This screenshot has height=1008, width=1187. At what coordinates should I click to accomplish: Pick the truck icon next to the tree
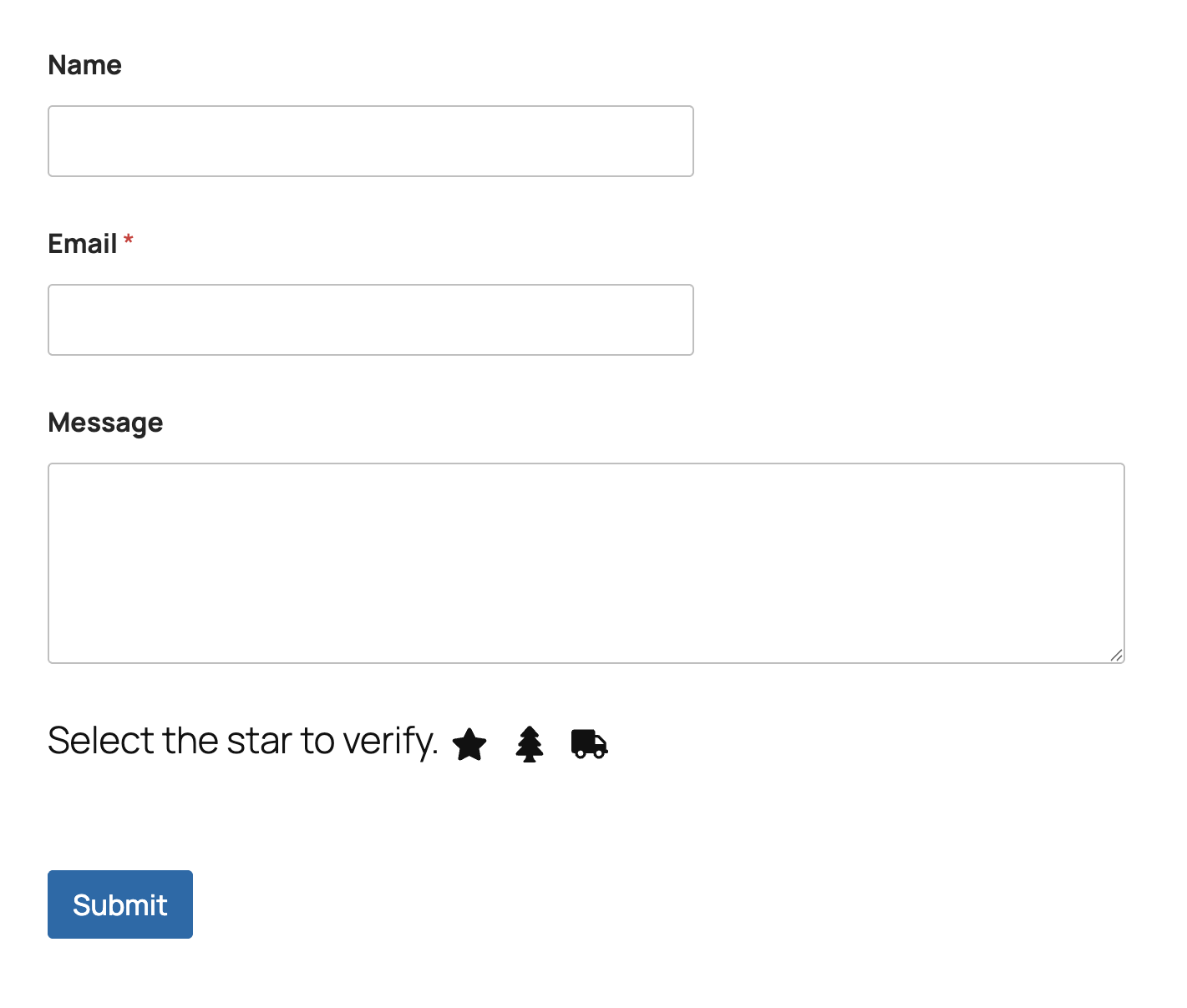pos(589,744)
